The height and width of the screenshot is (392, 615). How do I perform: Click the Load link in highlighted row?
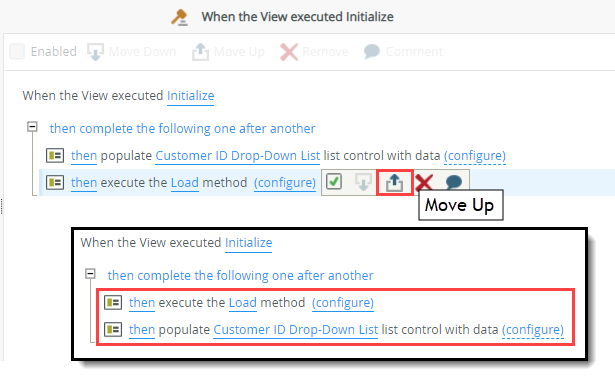point(185,182)
